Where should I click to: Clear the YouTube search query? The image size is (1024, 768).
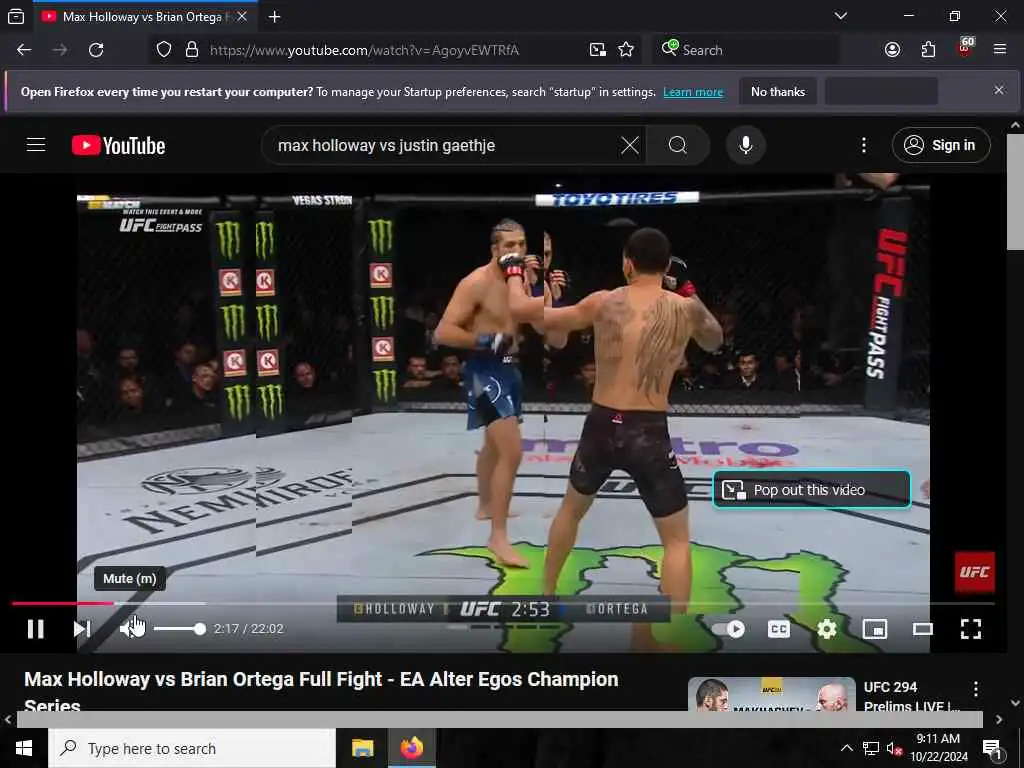click(630, 145)
